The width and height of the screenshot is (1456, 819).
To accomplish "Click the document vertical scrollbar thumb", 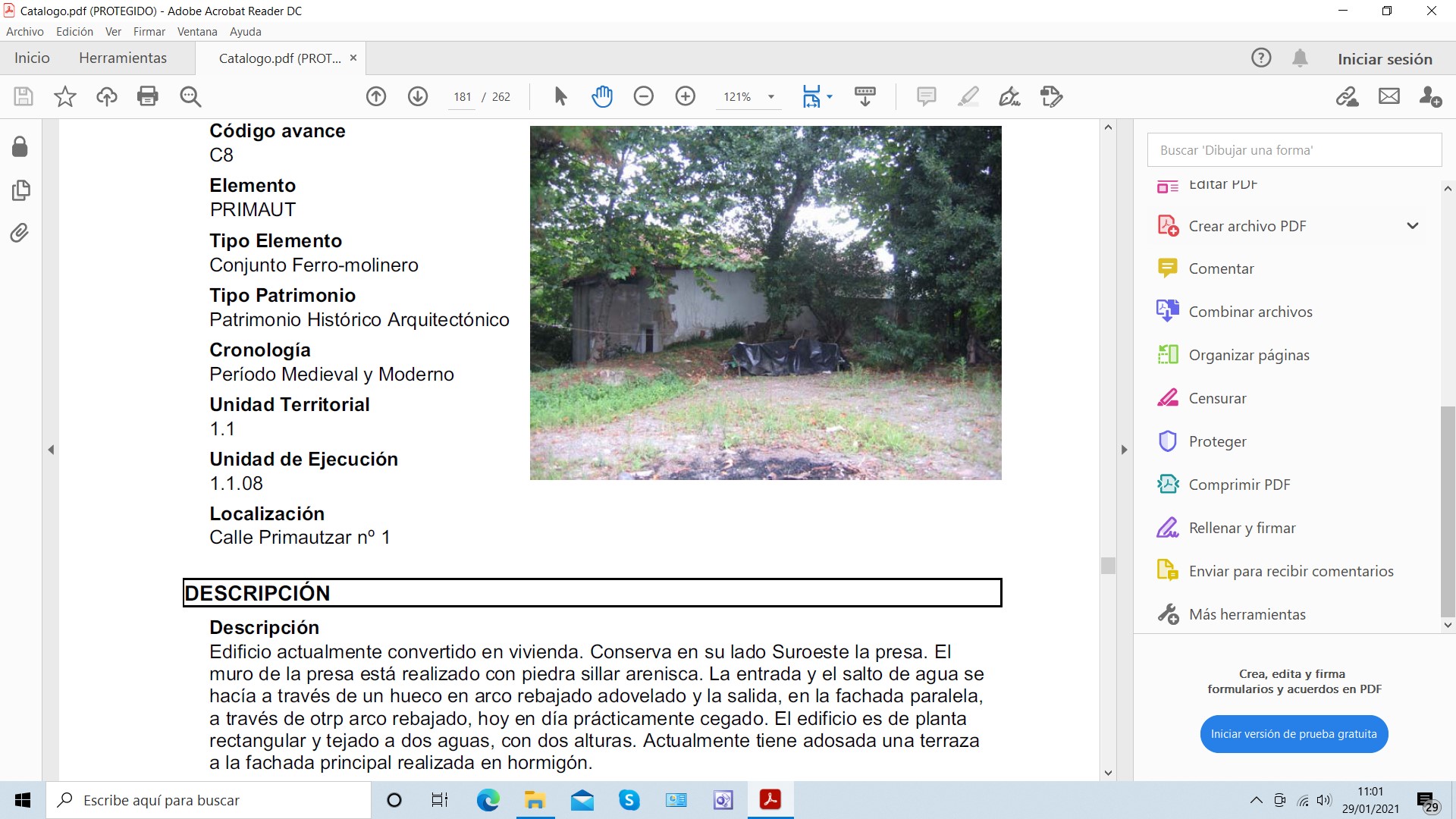I will [1108, 566].
